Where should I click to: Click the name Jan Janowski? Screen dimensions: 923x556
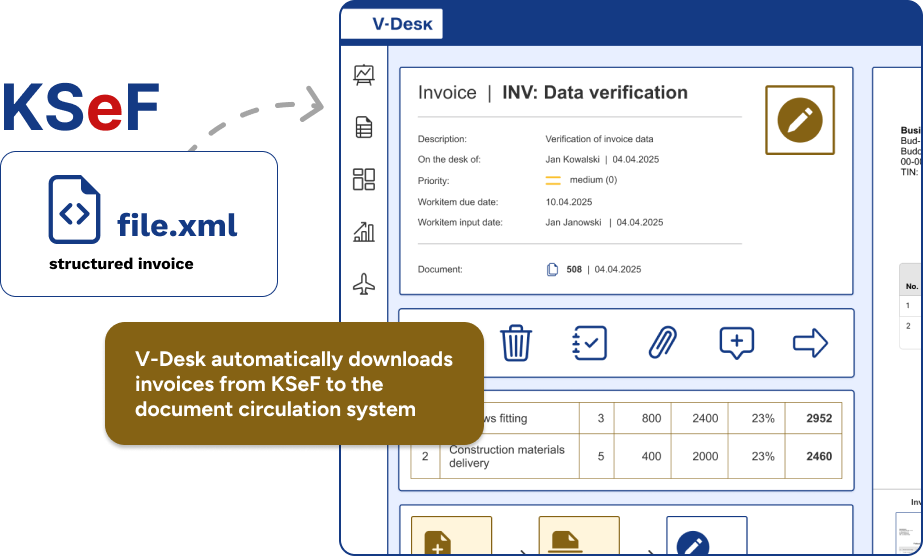573,222
